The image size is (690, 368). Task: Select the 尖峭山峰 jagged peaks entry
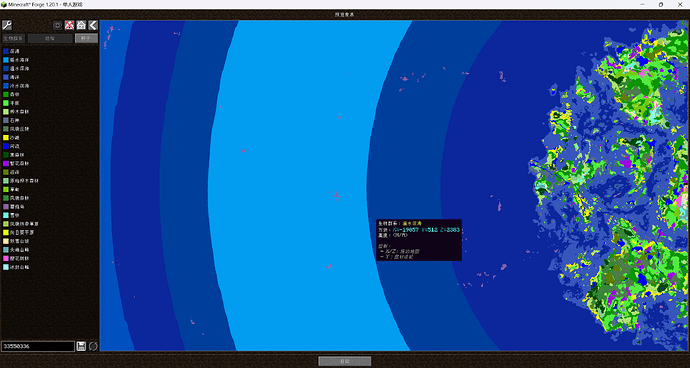(16, 250)
